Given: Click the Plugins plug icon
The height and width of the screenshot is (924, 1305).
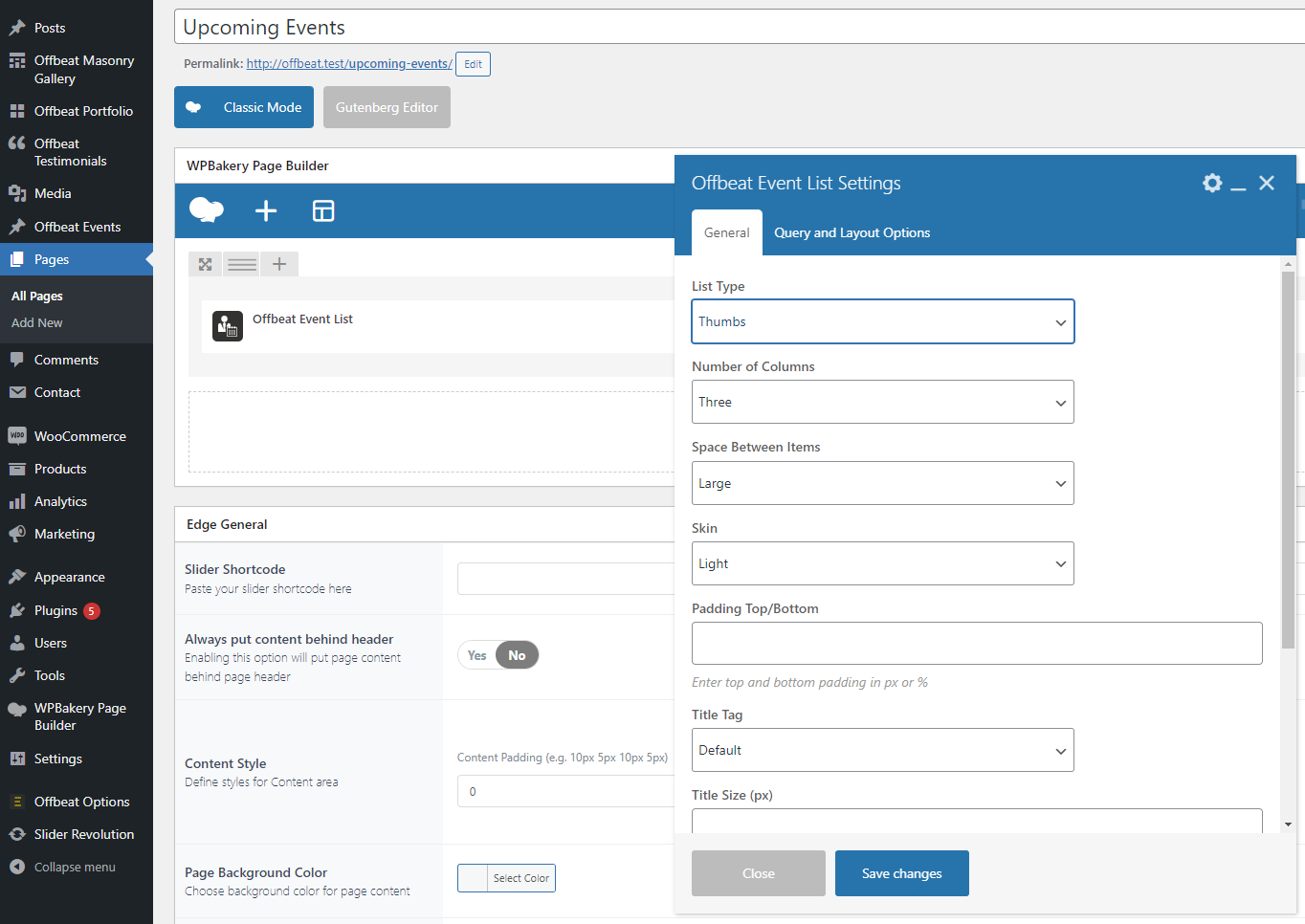Looking at the screenshot, I should [17, 610].
